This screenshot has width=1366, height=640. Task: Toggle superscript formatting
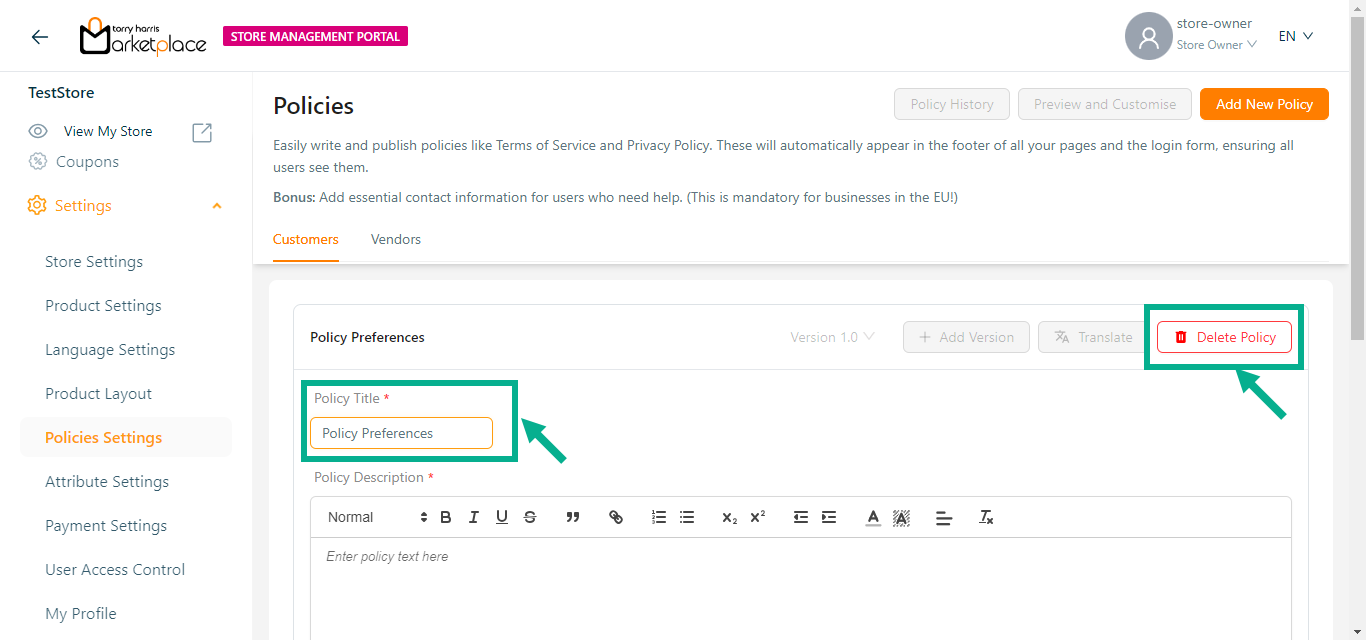[x=758, y=517]
